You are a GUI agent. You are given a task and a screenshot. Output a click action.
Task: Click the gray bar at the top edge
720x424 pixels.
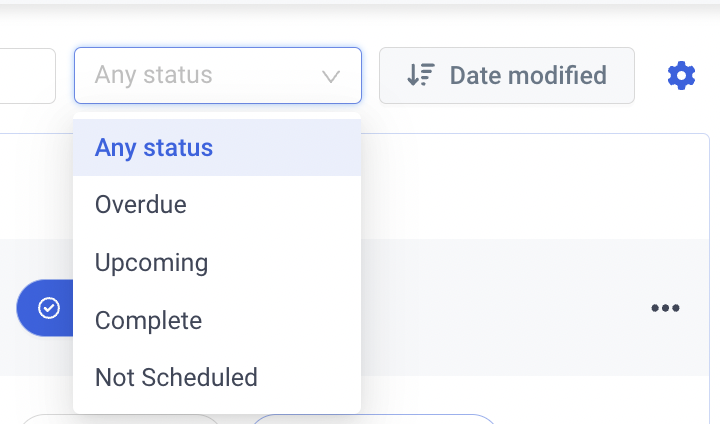[360, 2]
